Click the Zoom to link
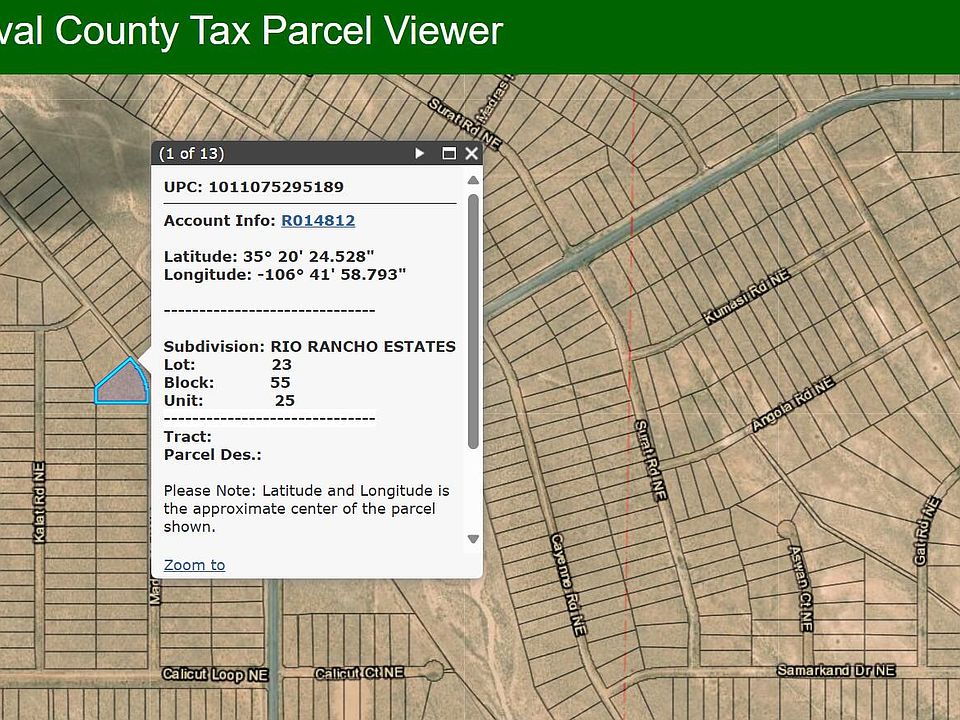The width and height of the screenshot is (960, 720). point(194,564)
